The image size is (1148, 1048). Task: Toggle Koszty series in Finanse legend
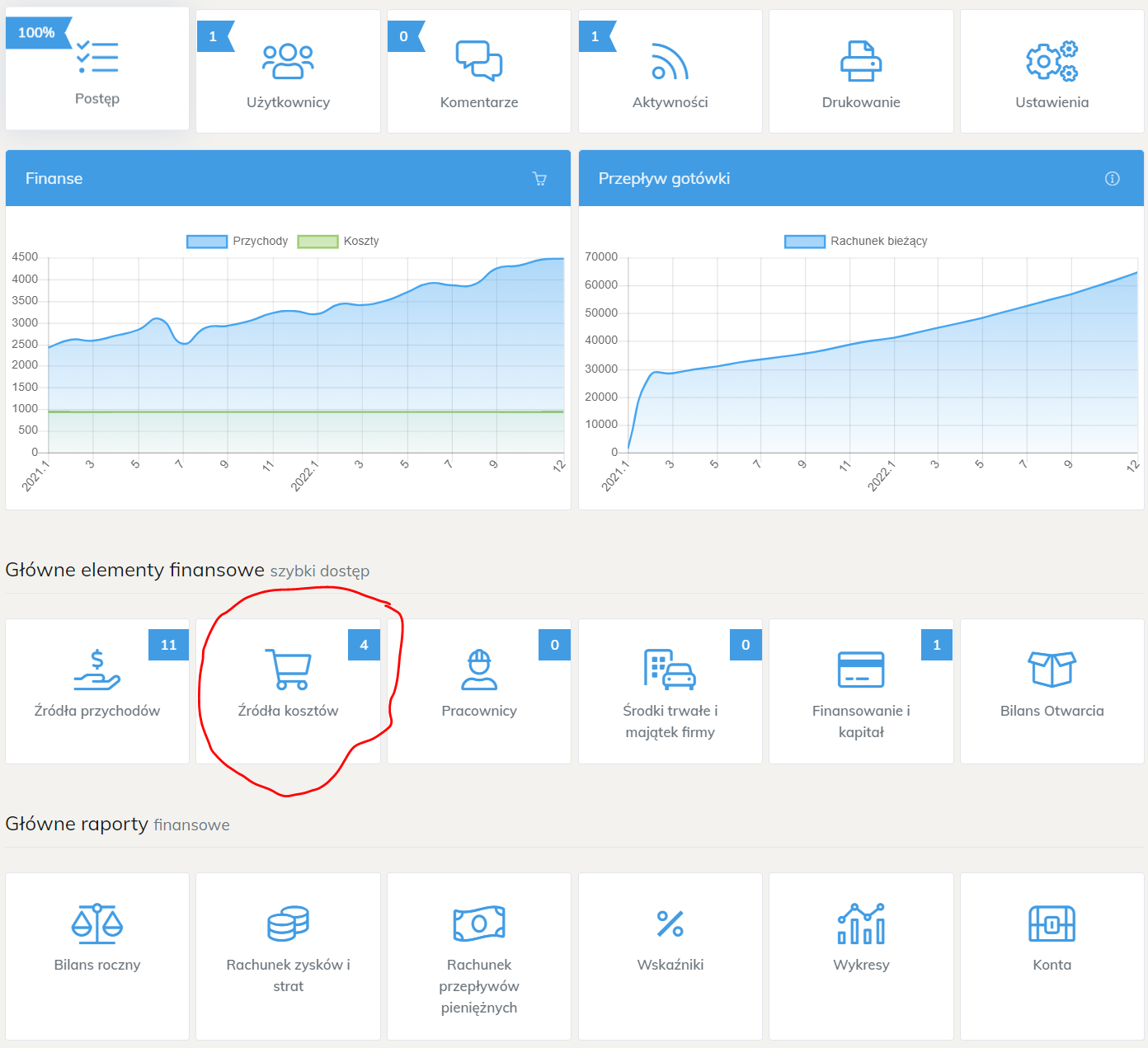(x=338, y=241)
